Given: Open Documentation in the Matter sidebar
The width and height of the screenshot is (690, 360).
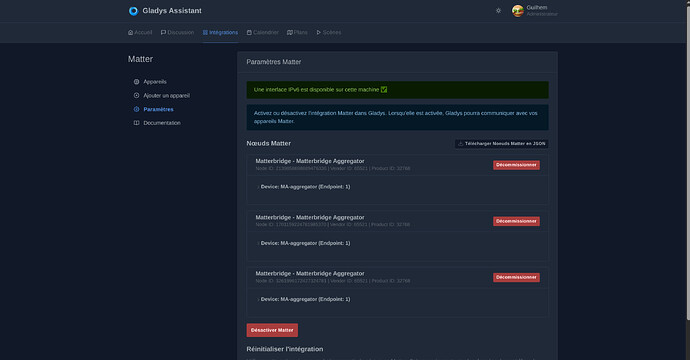Looking at the screenshot, I should (157, 123).
